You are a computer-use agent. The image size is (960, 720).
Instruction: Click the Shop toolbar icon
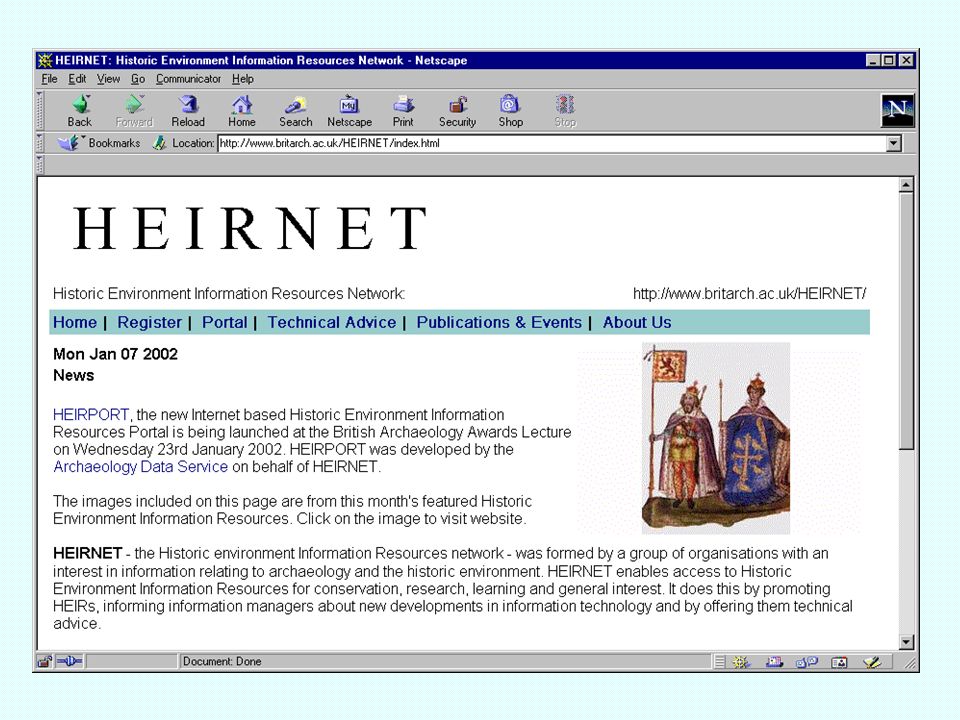(511, 111)
